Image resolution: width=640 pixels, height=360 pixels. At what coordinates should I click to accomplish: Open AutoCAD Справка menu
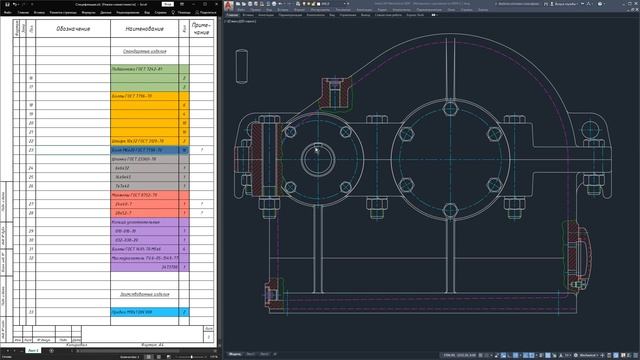pyautogui.click(x=467, y=9)
